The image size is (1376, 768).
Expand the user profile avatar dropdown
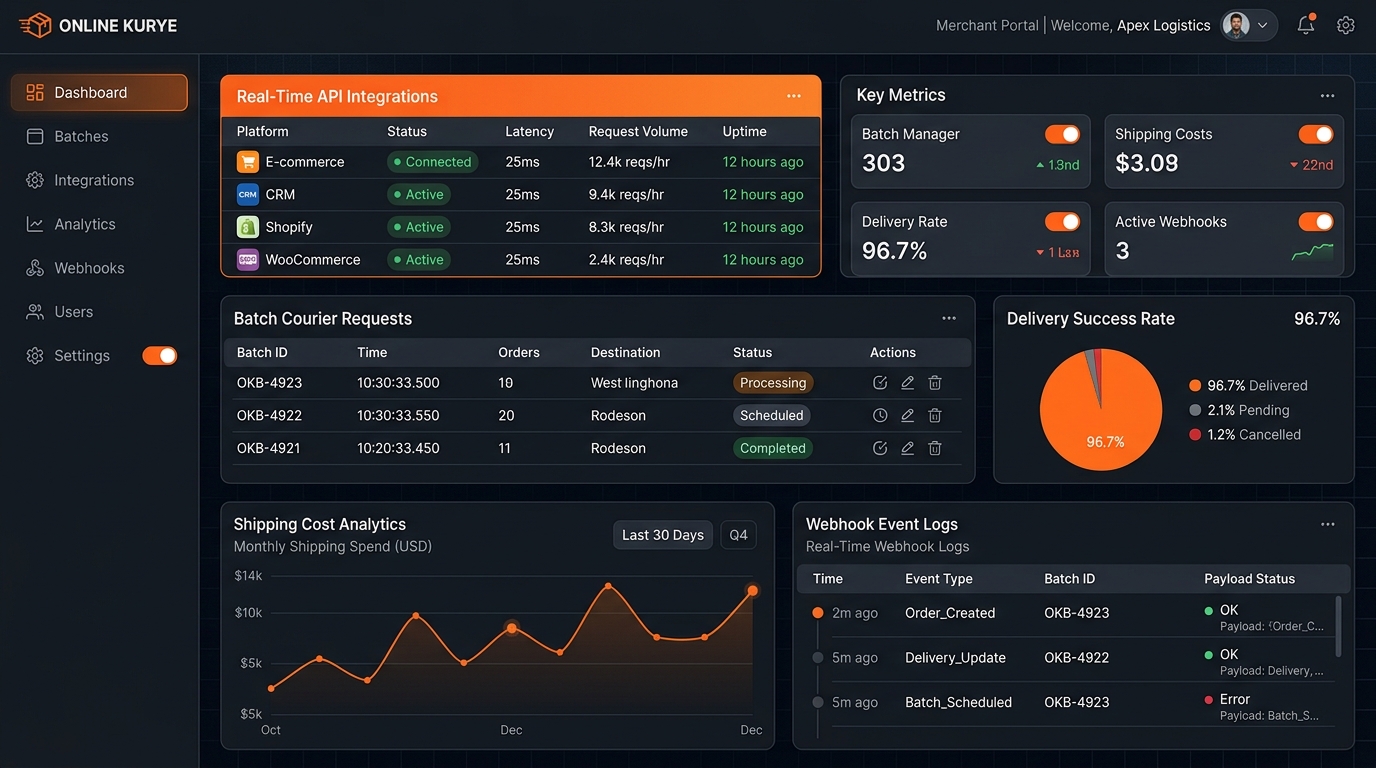coord(1249,25)
